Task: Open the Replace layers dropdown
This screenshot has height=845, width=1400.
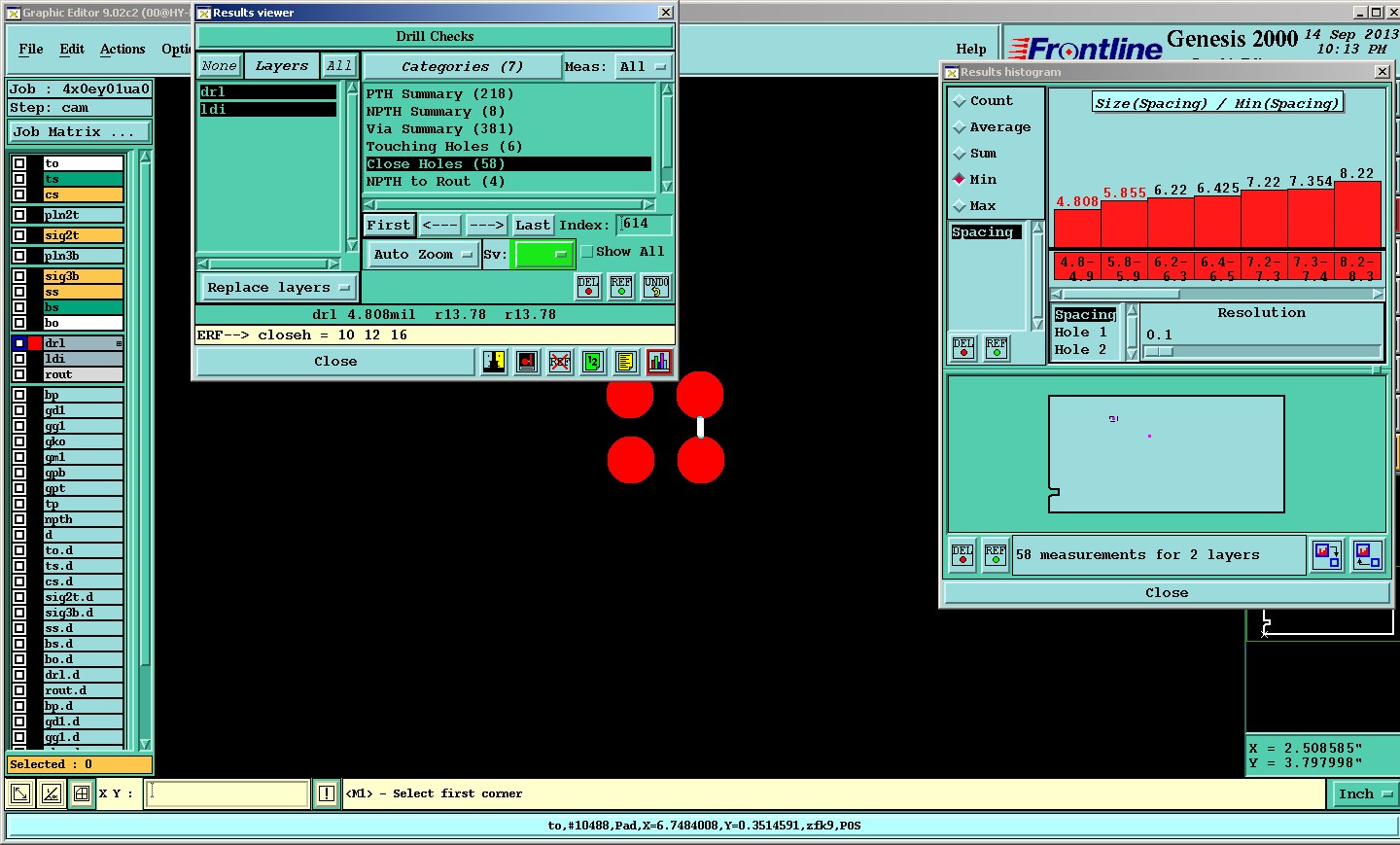Action: click(278, 288)
